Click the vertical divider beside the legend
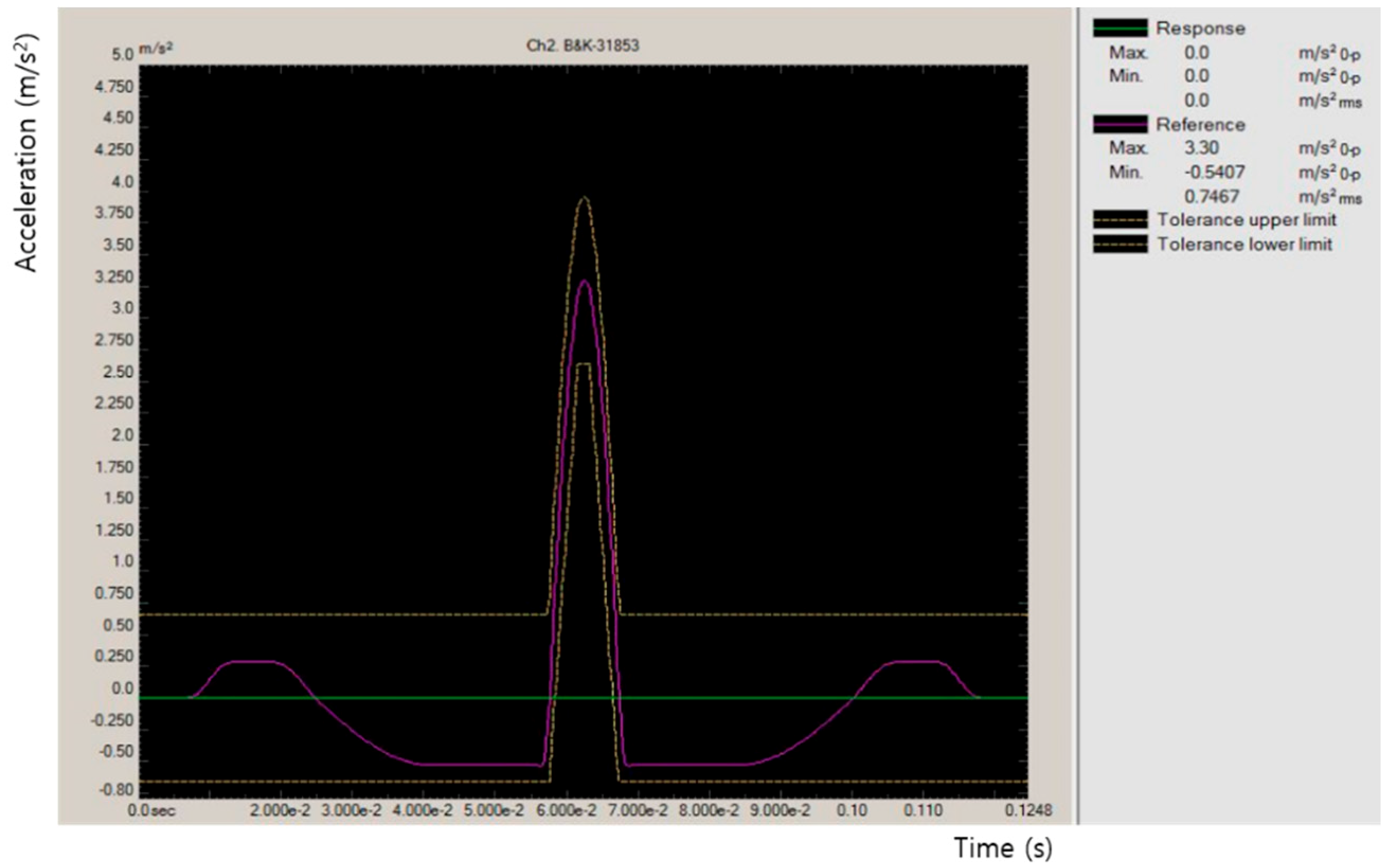This screenshot has width=1388, height=868. pyautogui.click(x=1078, y=416)
